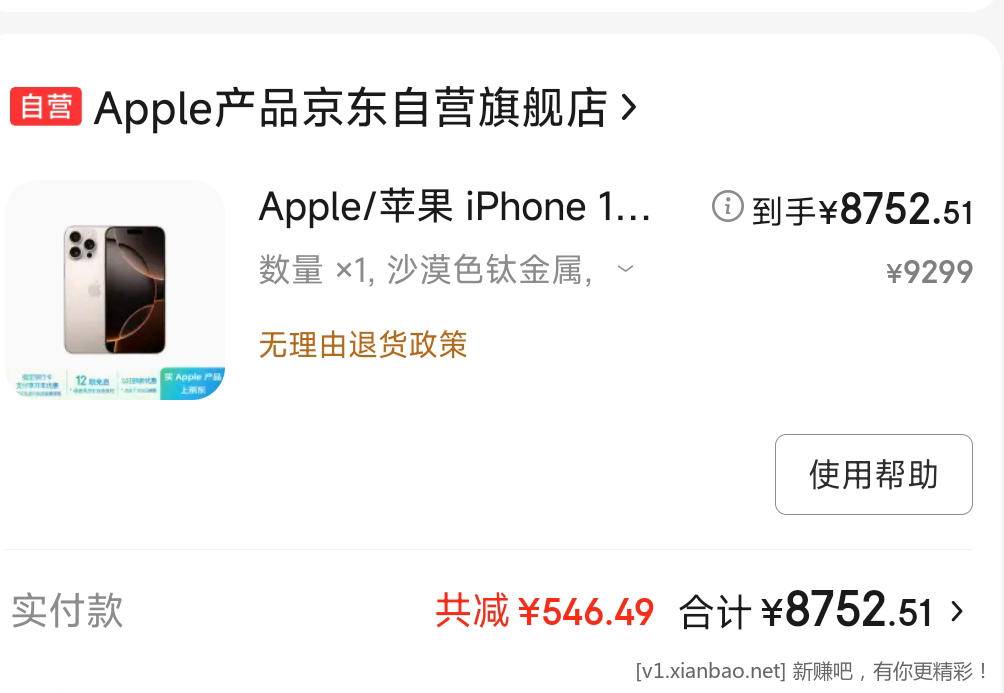Screen dimensions: 1004x693
Task: Tap the 到手¥8752.51 final price
Action: (x=862, y=209)
